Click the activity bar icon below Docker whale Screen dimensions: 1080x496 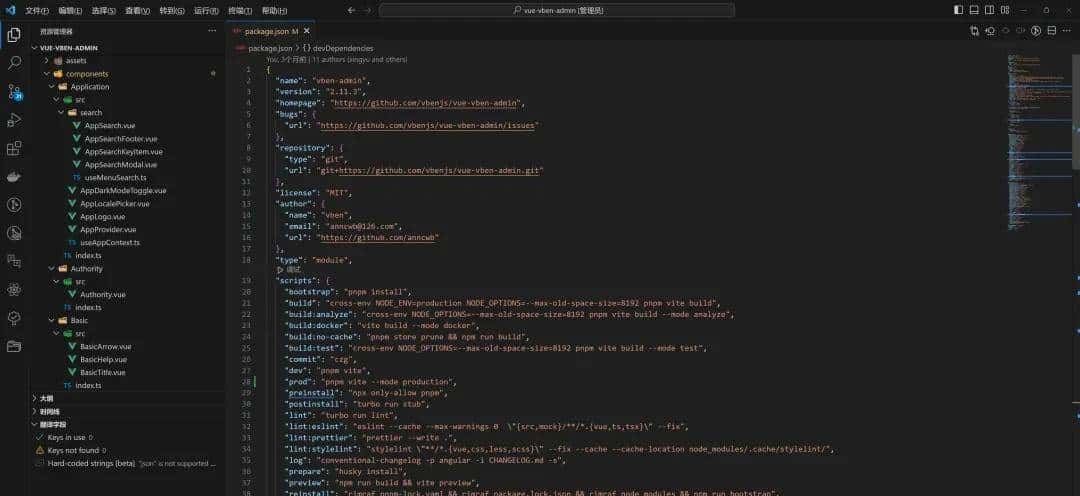pos(14,205)
